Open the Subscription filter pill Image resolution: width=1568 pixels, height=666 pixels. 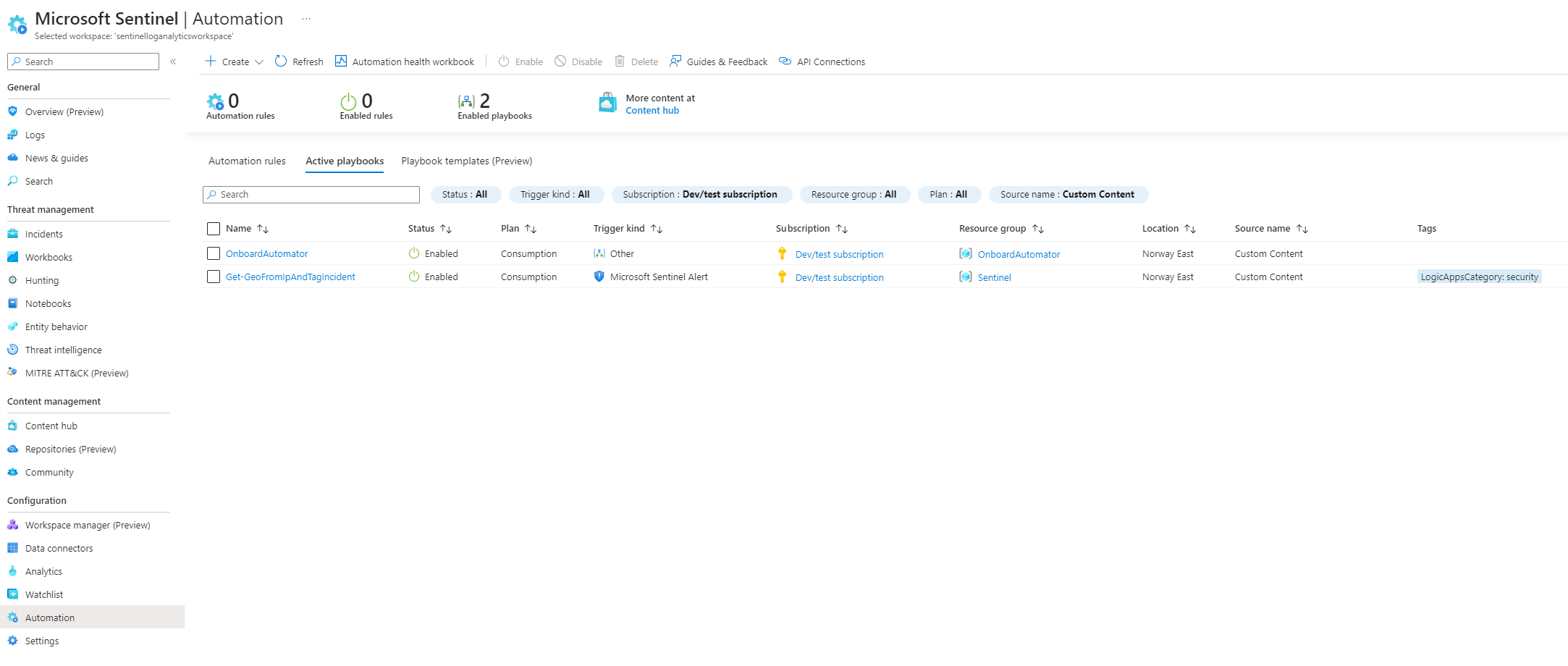[x=701, y=194]
